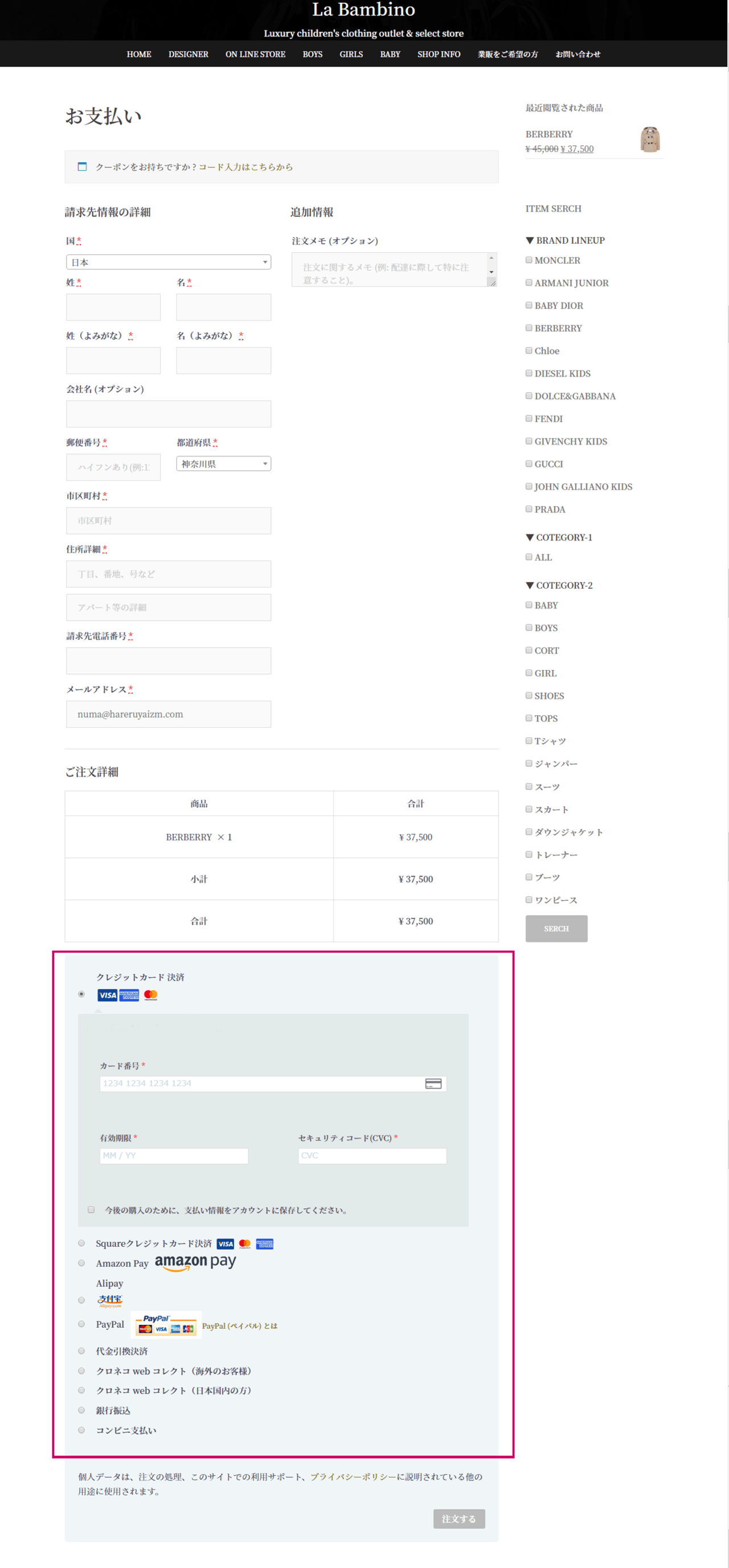Click the order notes scrollbar down arrow
The height and width of the screenshot is (1568, 729).
pos(492,272)
